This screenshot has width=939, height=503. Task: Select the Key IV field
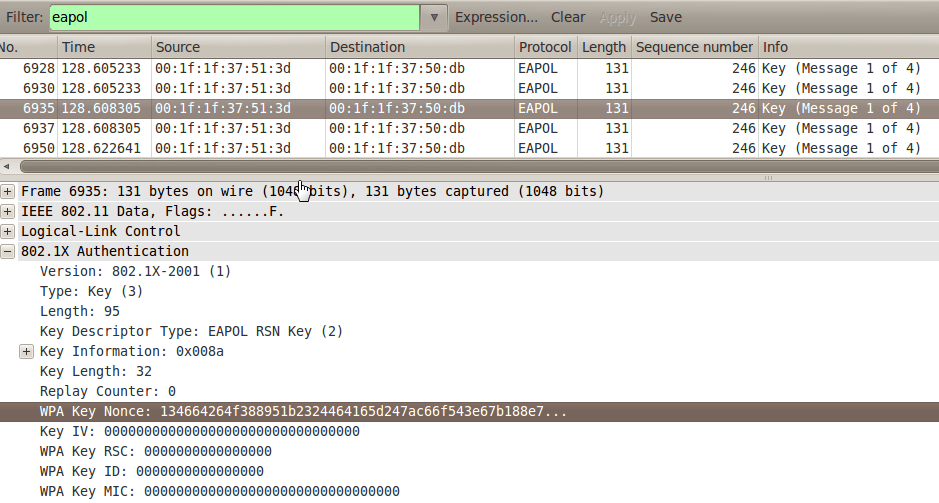[199, 432]
